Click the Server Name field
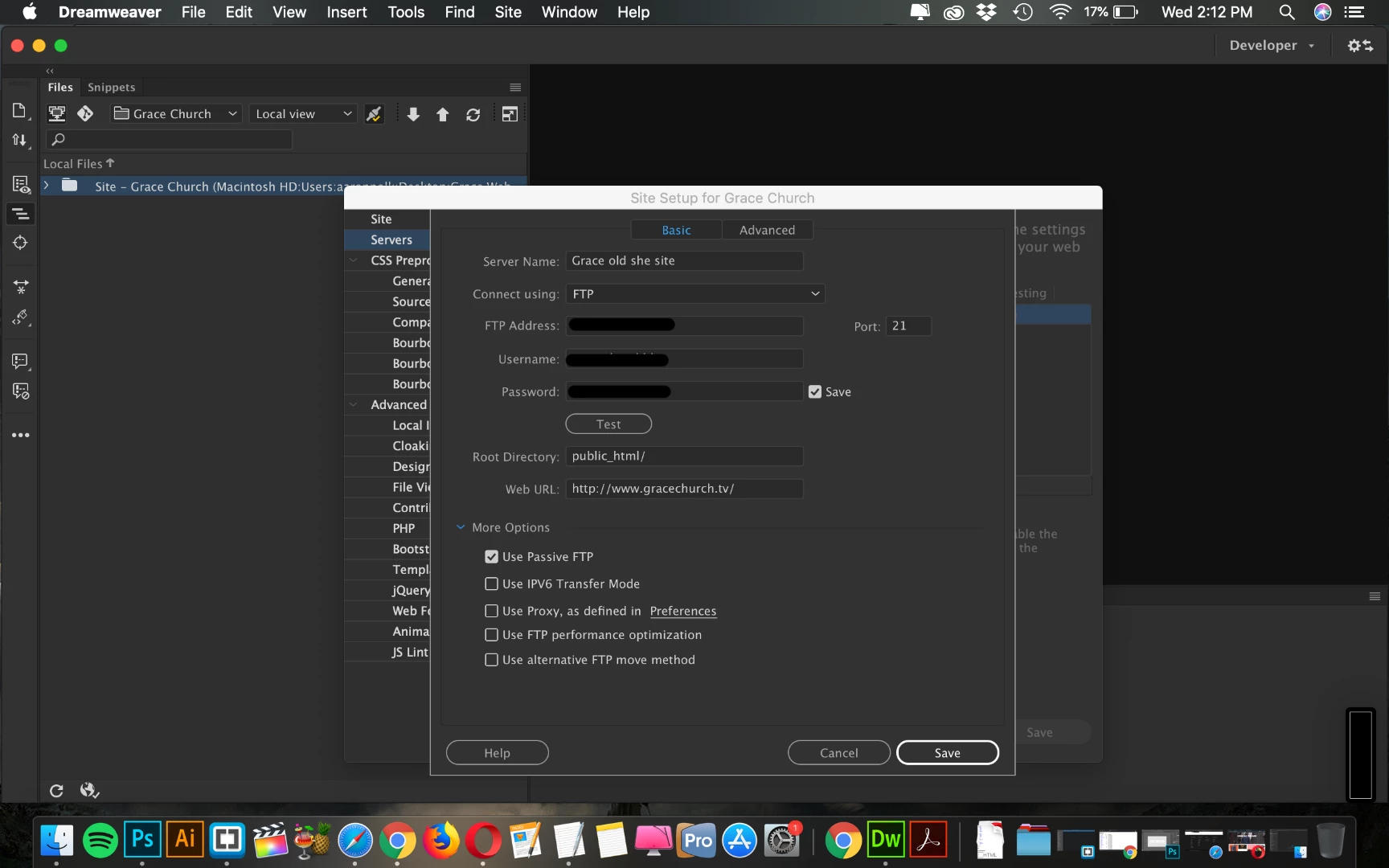Viewport: 1389px width, 868px height. point(684,261)
